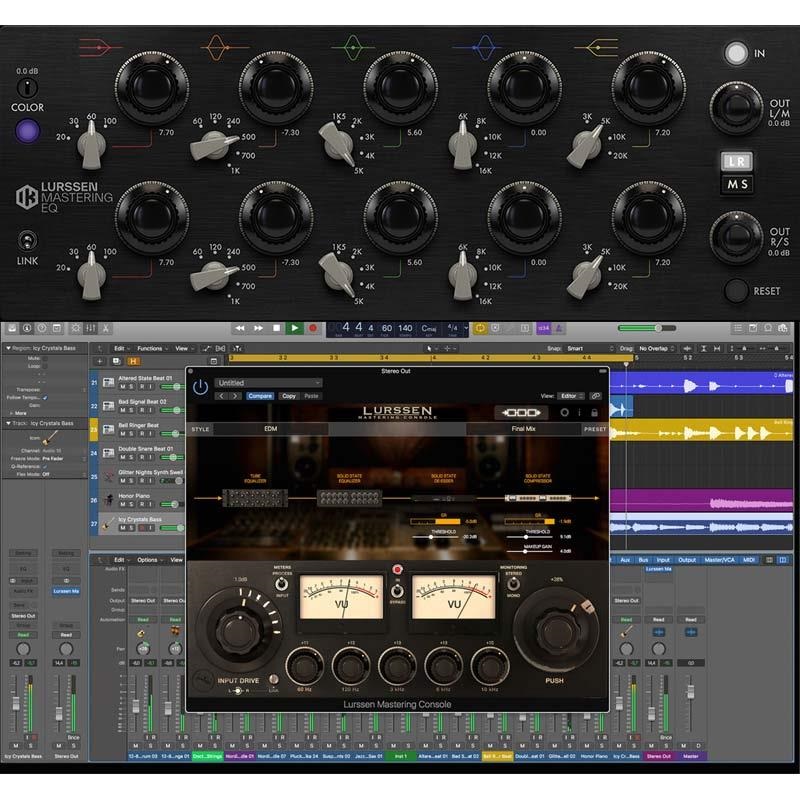Image resolution: width=800 pixels, height=800 pixels.
Task: Click the Stop transport button
Action: pos(276,328)
